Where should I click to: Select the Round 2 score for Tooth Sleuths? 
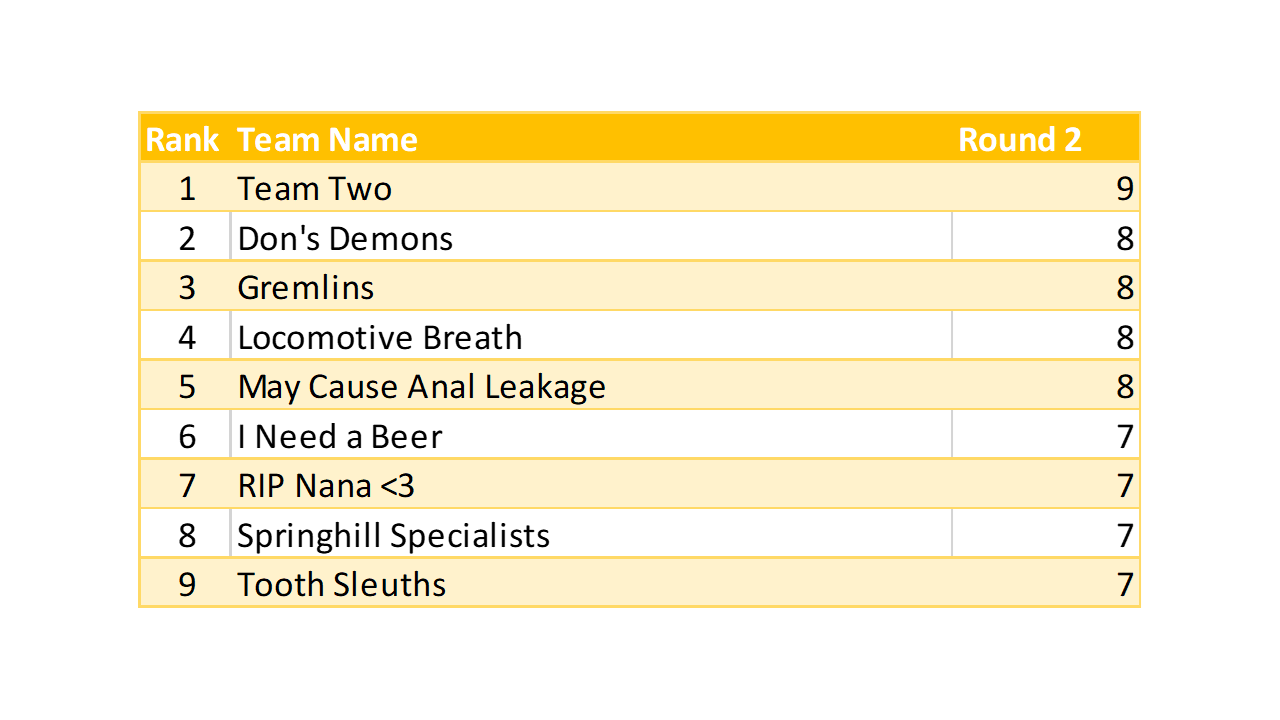[1125, 585]
